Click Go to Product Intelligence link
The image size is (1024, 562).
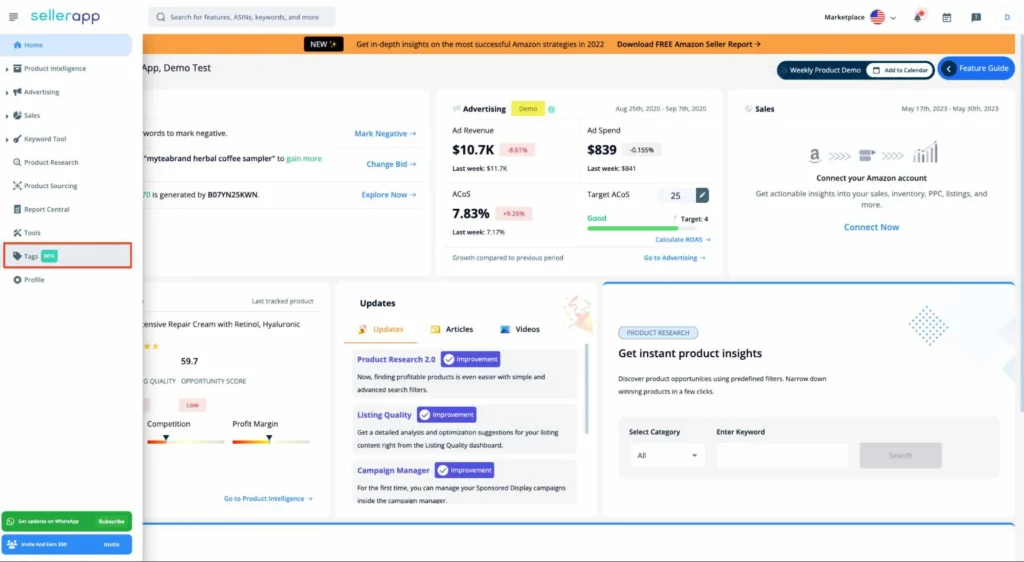tap(268, 499)
